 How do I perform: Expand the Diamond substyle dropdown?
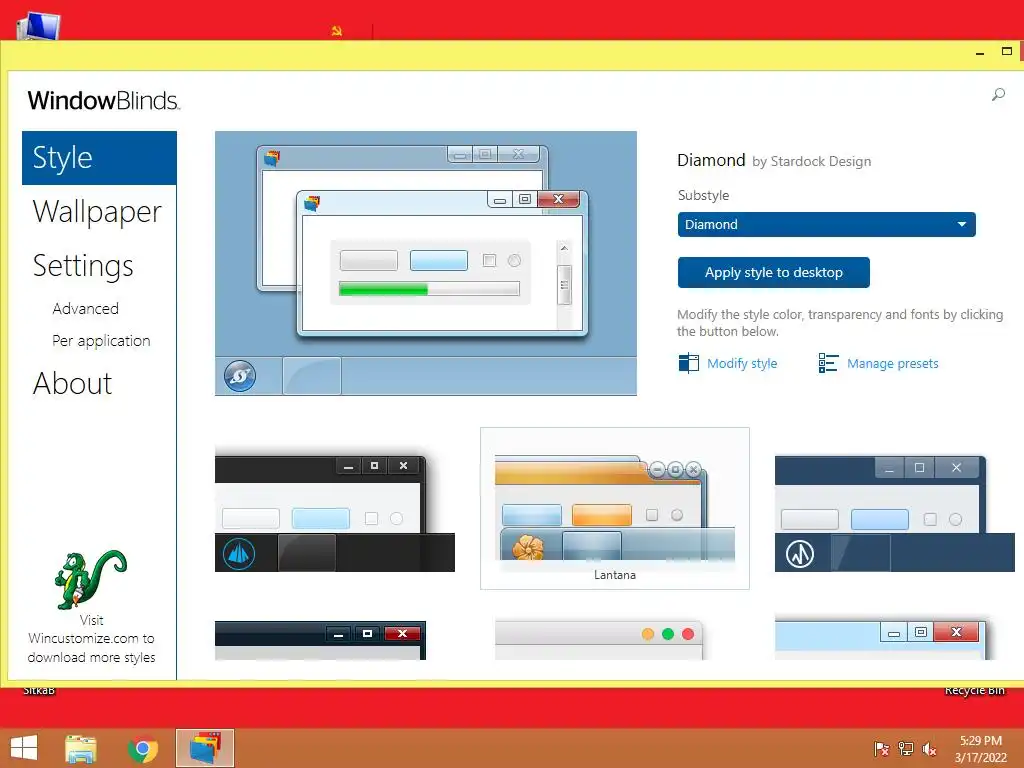[826, 225]
